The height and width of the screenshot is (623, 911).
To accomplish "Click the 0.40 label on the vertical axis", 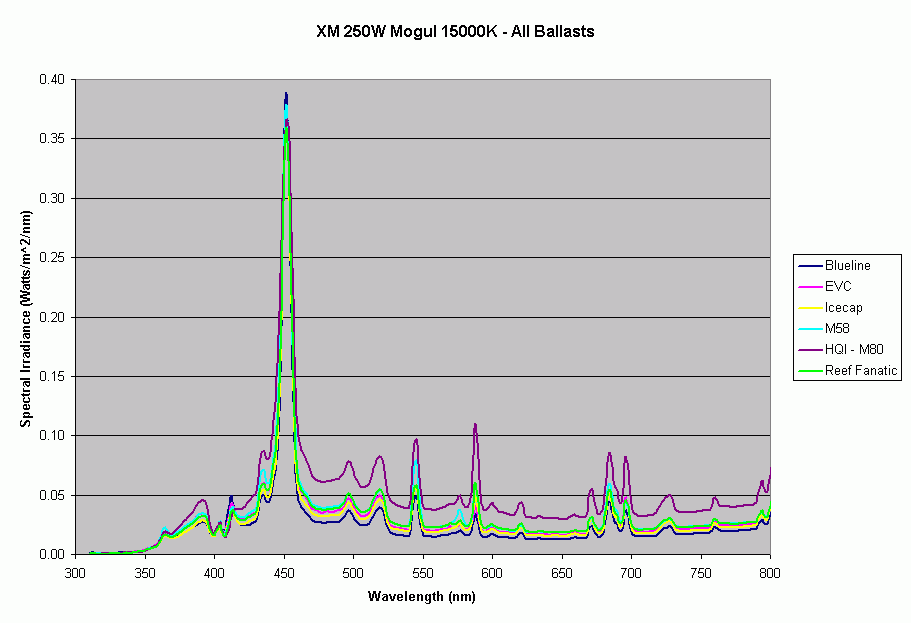I will pos(51,80).
